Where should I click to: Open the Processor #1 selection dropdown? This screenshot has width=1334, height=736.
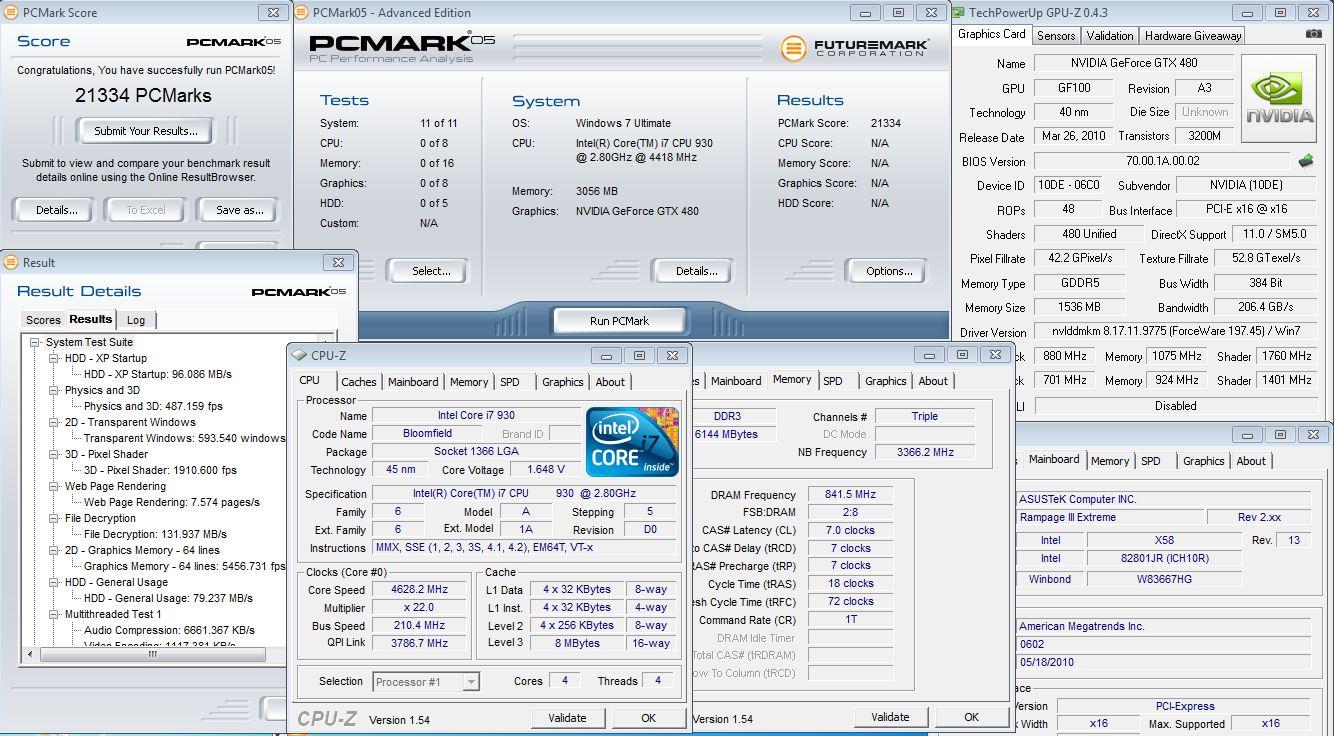[471, 682]
